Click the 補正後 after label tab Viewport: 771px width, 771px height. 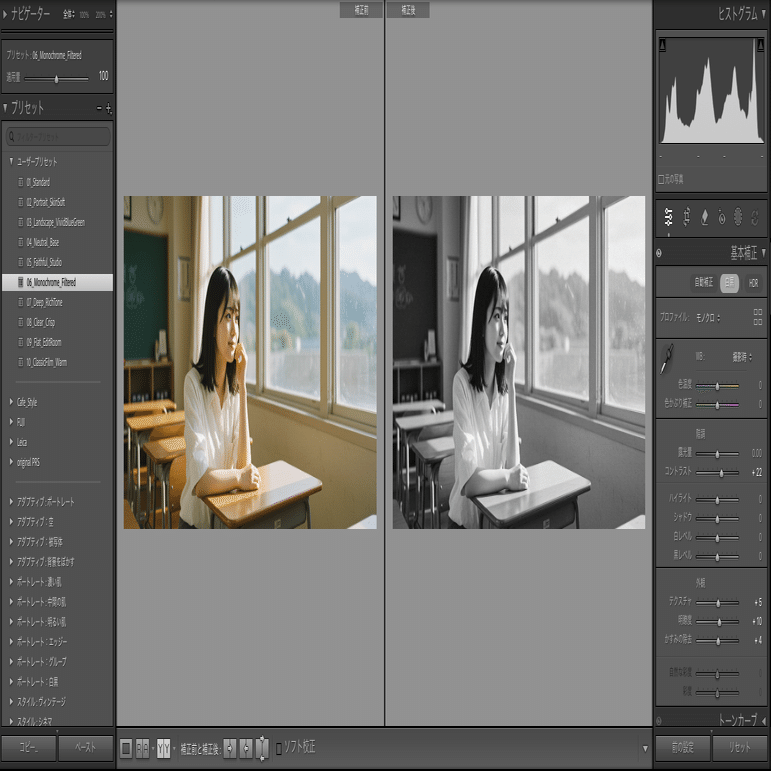(408, 10)
